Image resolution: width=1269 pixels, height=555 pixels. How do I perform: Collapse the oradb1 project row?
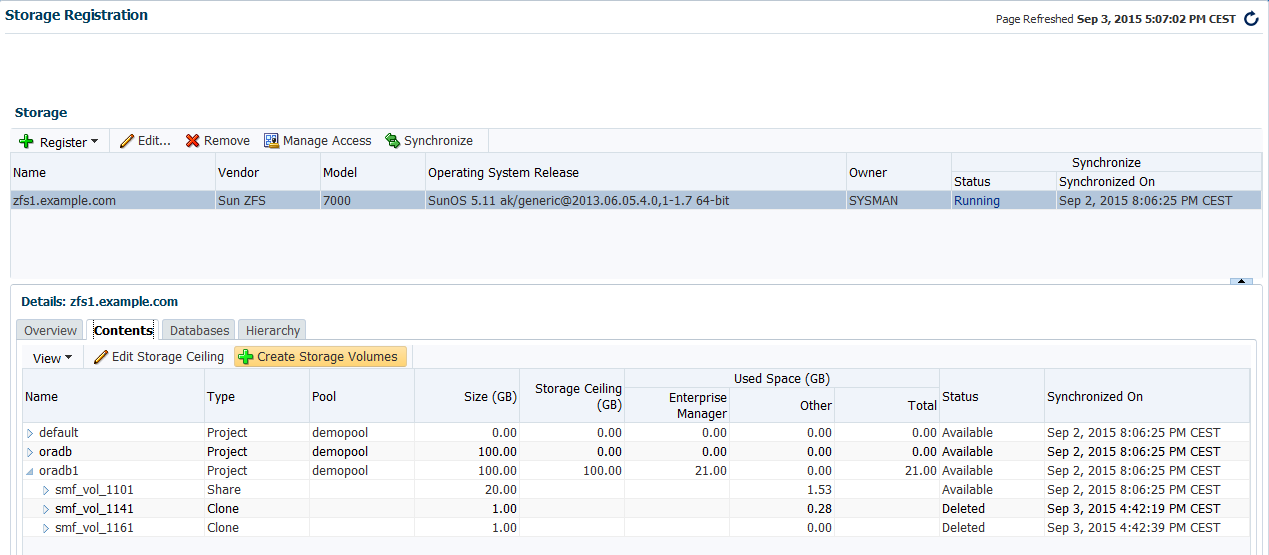click(30, 471)
